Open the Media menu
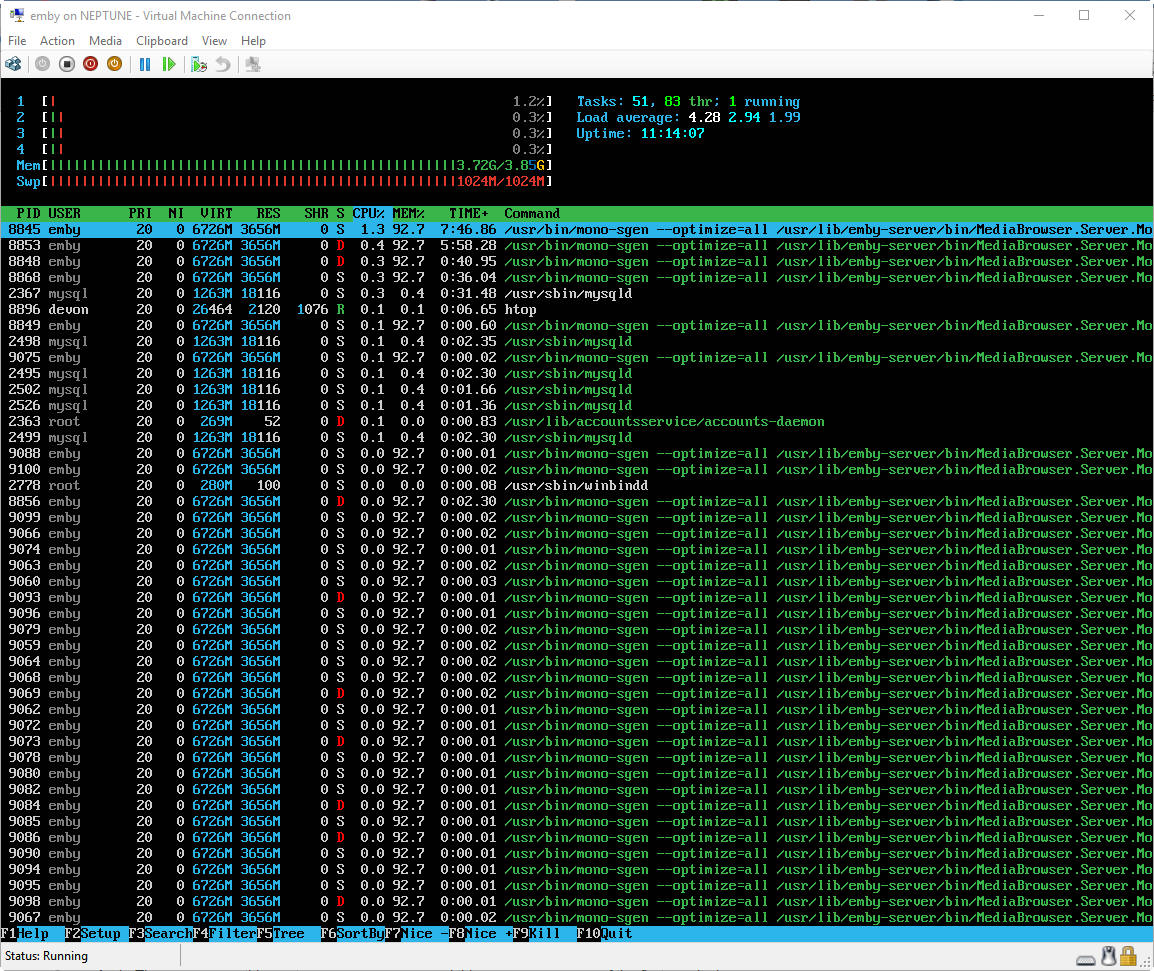The height and width of the screenshot is (971, 1154). [105, 41]
